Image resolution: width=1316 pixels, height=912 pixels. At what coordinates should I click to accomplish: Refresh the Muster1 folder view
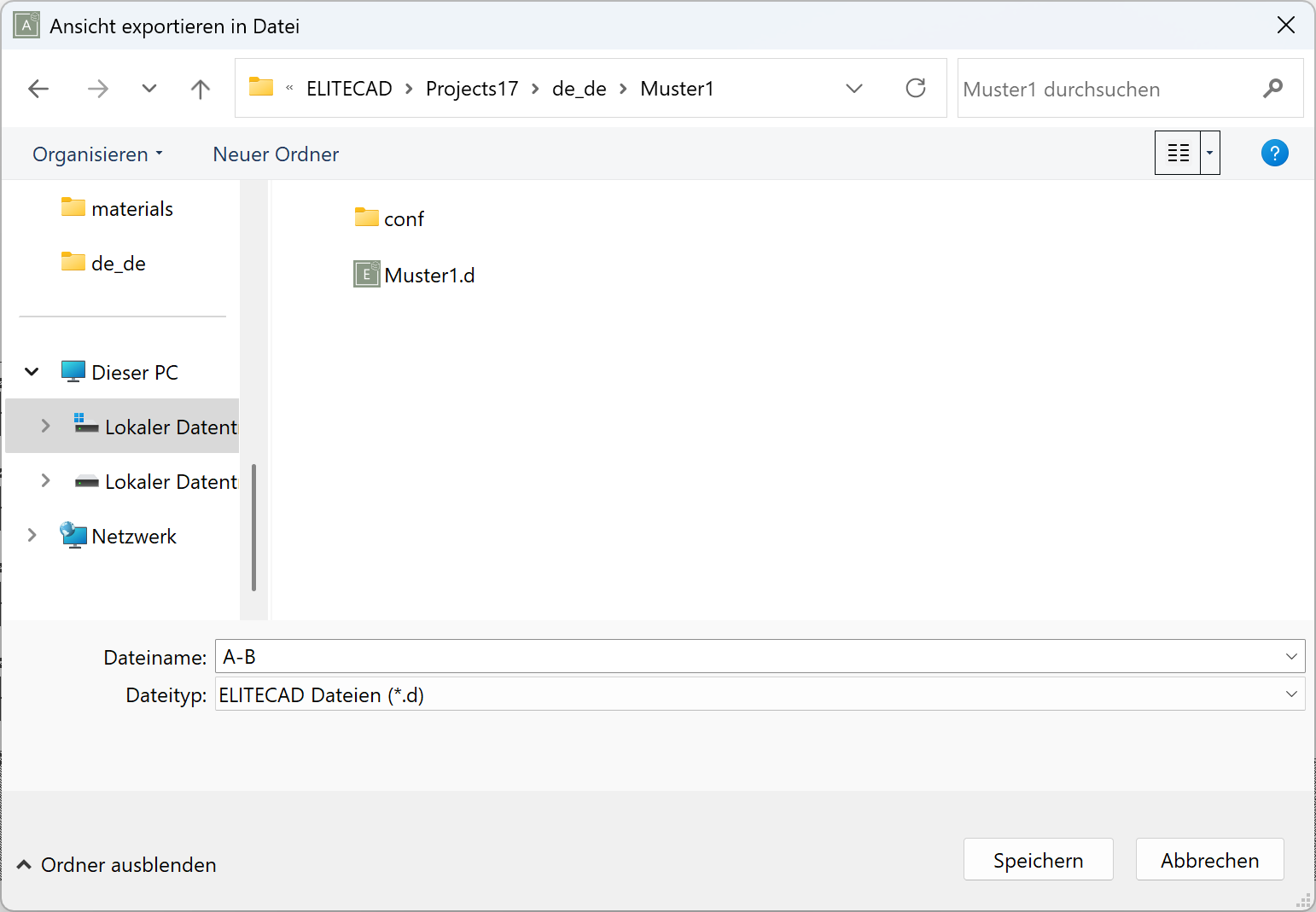click(916, 88)
